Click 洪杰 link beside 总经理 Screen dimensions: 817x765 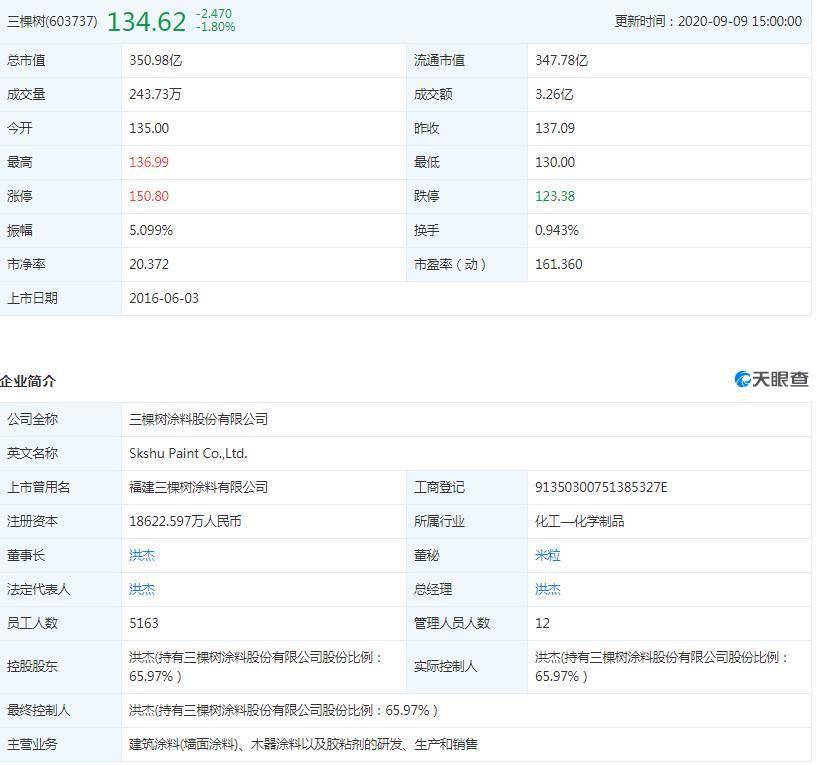tap(548, 589)
